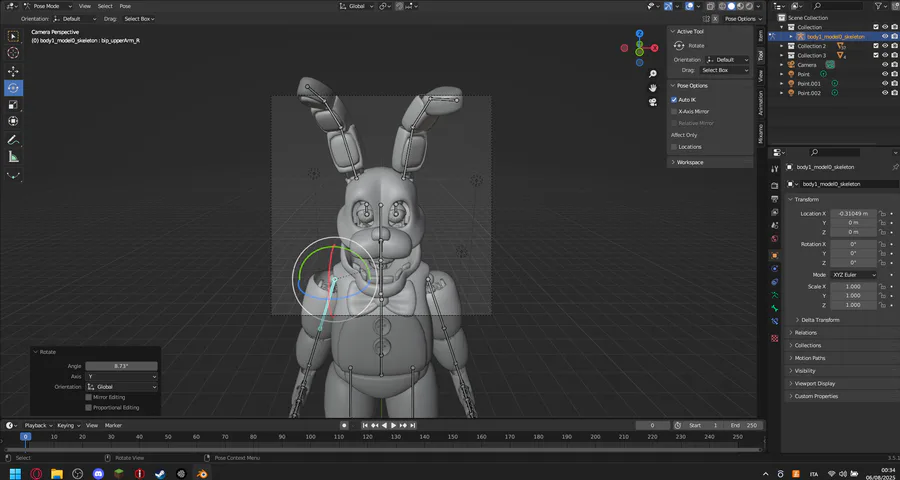Click the viewport zoom magnifier icon
Viewport: 900px width, 480px height.
click(x=653, y=74)
